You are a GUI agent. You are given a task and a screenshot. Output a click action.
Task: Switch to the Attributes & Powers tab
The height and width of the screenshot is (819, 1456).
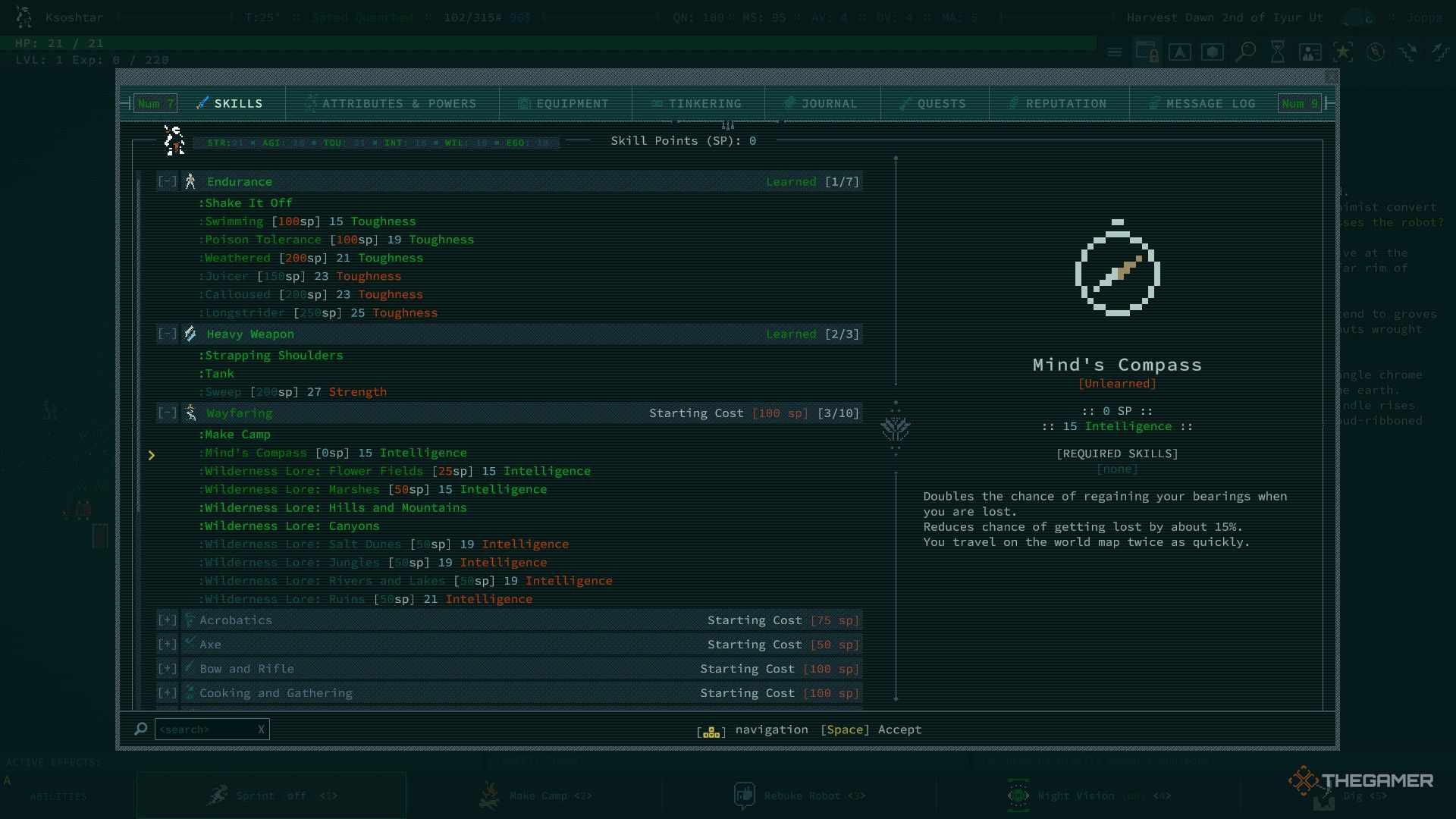tap(392, 103)
